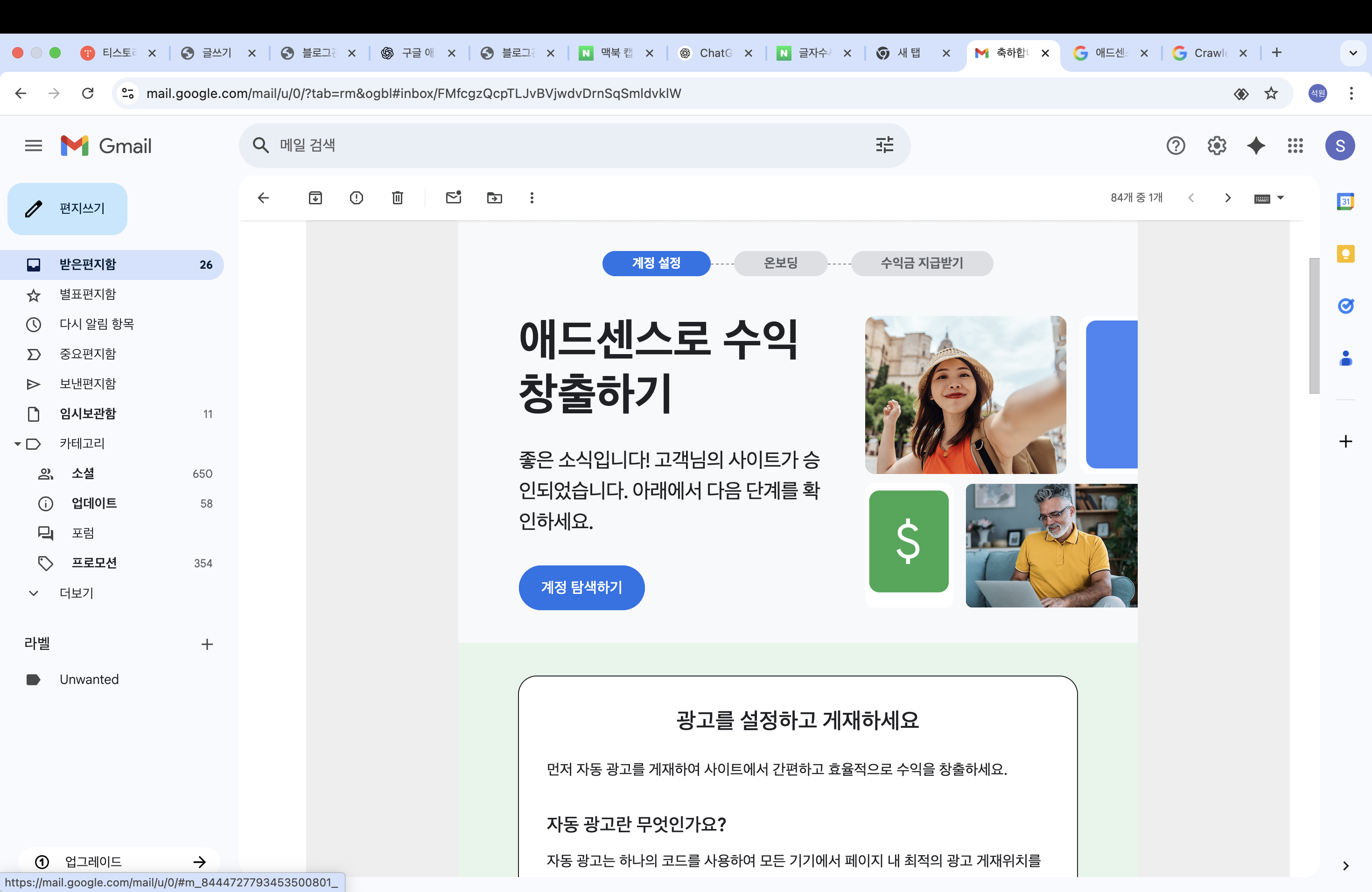
Task: Open the Gmail hamburger menu
Action: click(33, 145)
